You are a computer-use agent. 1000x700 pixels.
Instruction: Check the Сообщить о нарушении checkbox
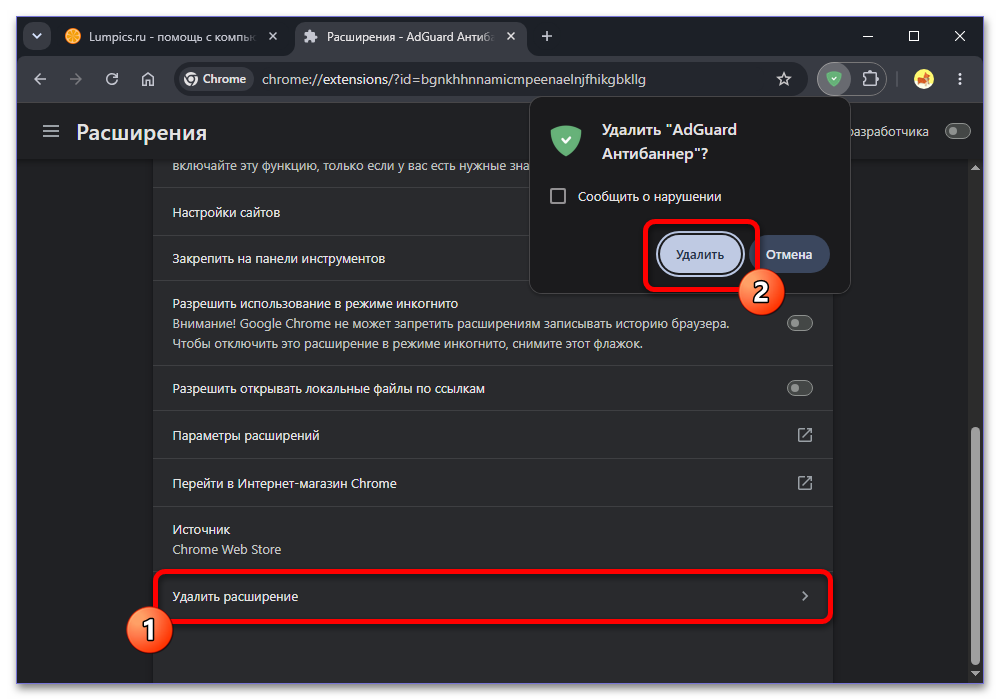pos(558,196)
